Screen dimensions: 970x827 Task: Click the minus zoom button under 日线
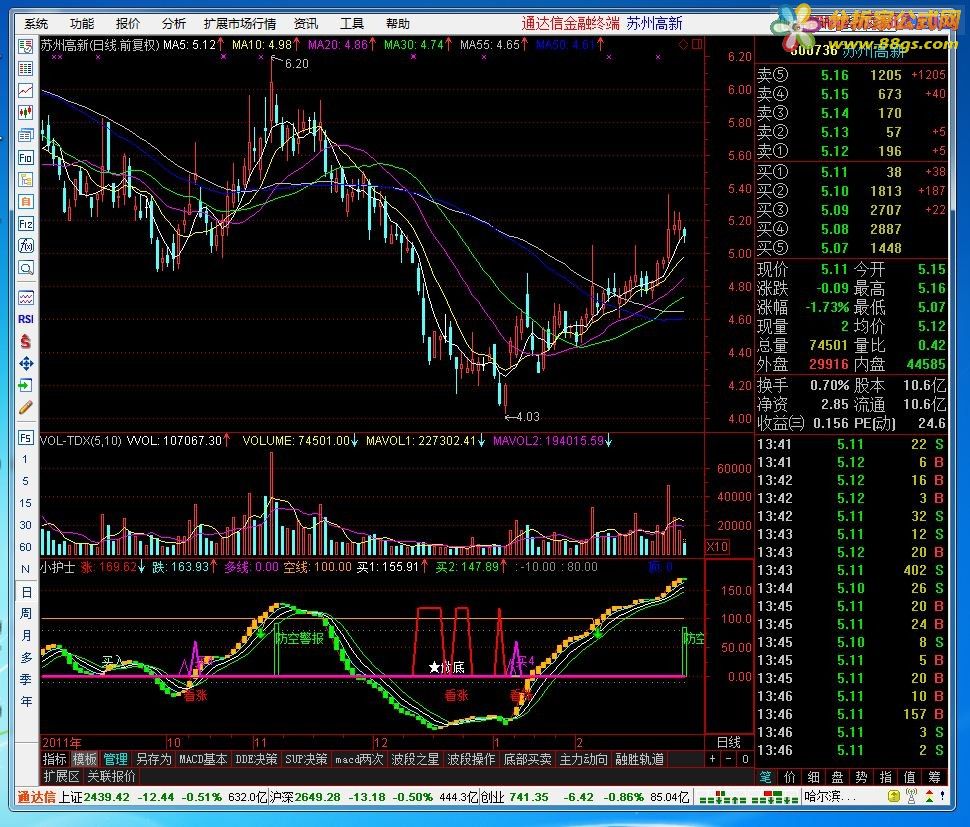coord(729,759)
